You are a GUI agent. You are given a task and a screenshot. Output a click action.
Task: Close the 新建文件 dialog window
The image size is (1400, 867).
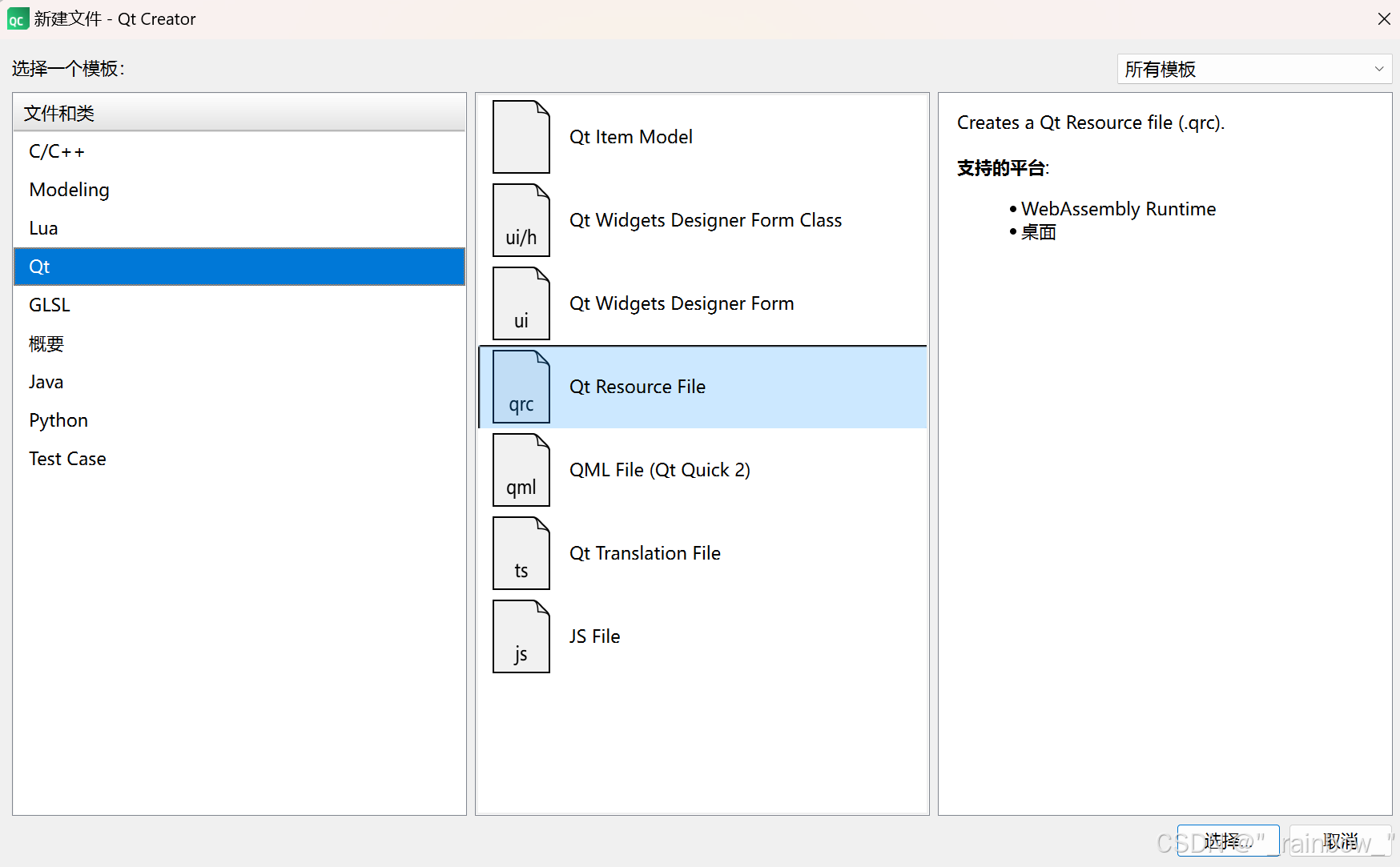[1383, 19]
